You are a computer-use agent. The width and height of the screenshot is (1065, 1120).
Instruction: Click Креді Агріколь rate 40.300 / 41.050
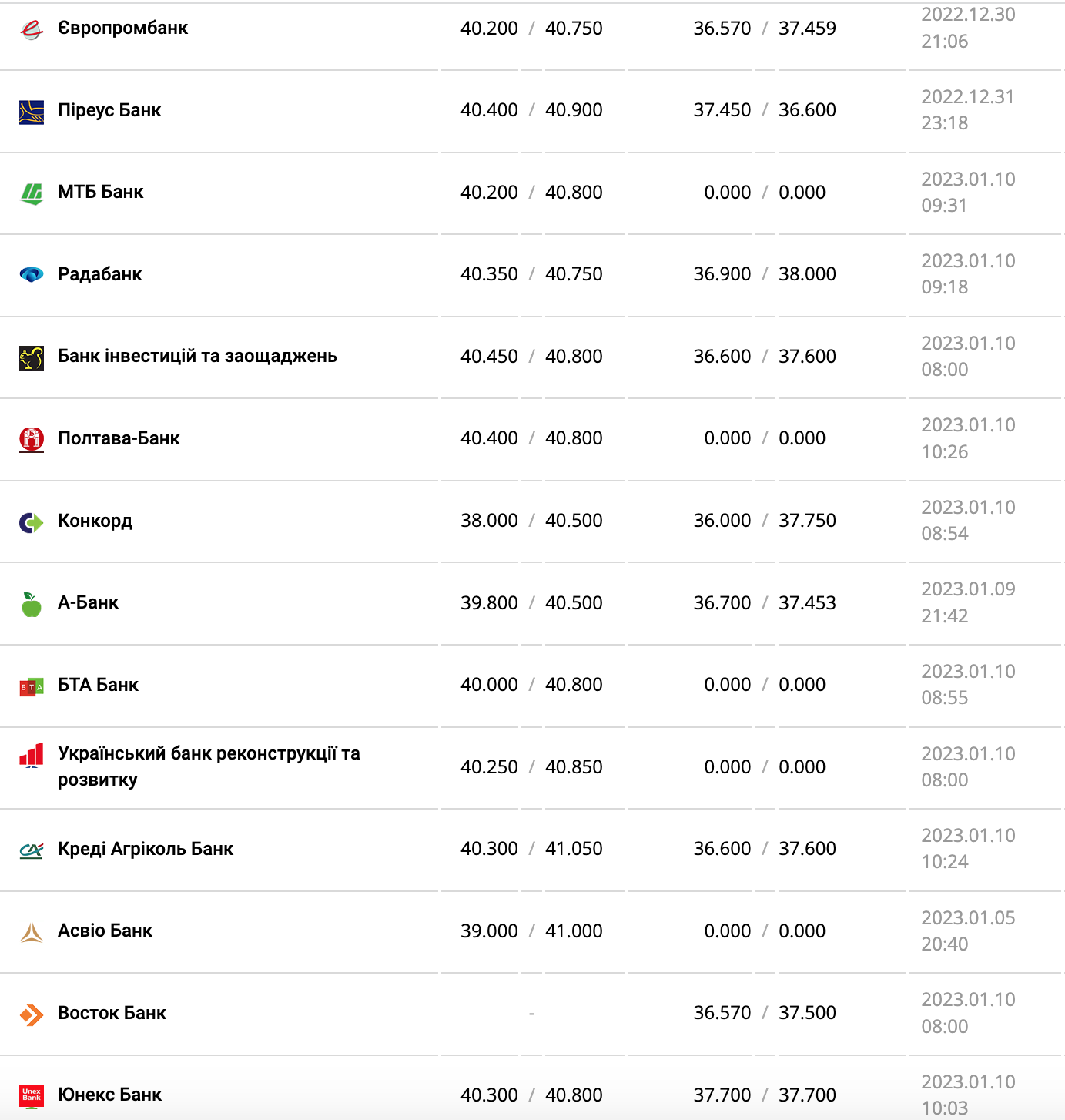pos(531,849)
